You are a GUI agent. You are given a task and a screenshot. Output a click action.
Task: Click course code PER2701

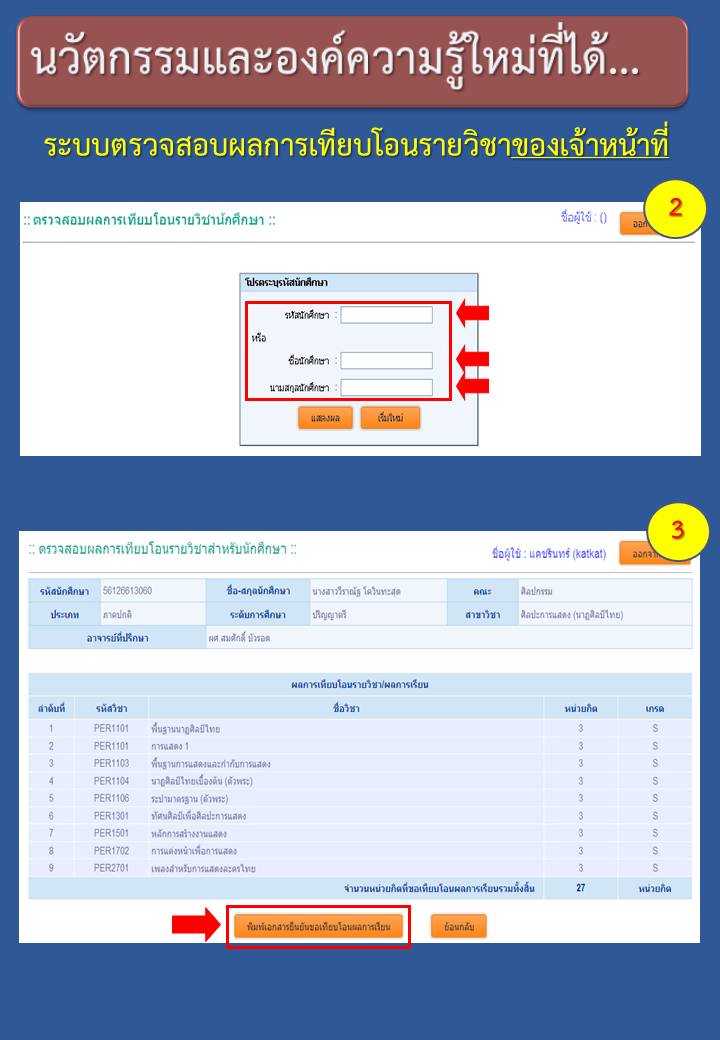[111, 868]
